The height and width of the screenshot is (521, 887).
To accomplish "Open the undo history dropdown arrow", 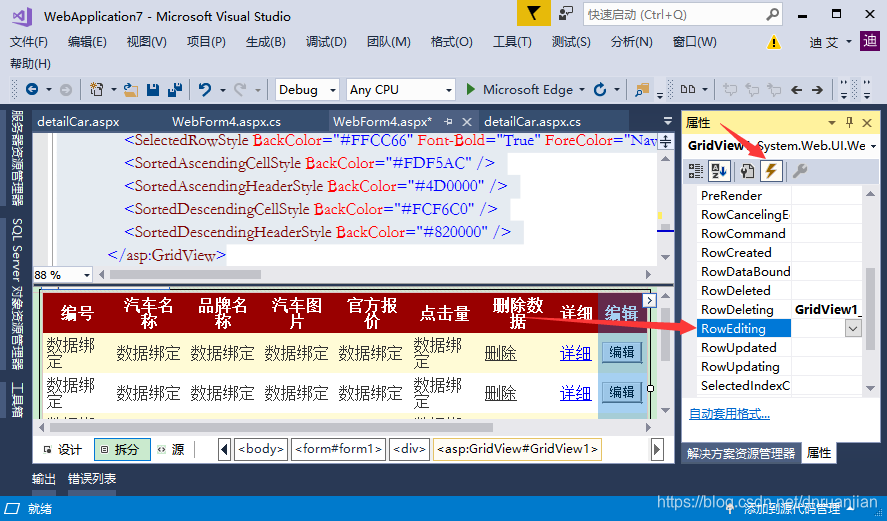I will click(x=222, y=90).
